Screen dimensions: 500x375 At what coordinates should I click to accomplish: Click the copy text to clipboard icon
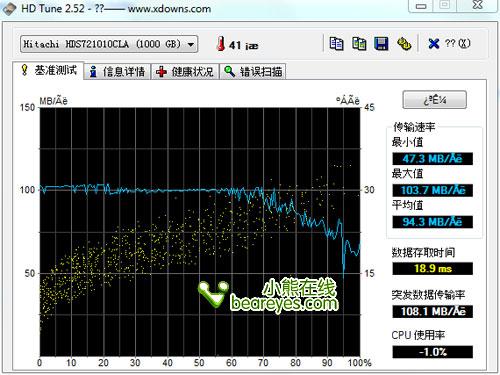tap(336, 44)
